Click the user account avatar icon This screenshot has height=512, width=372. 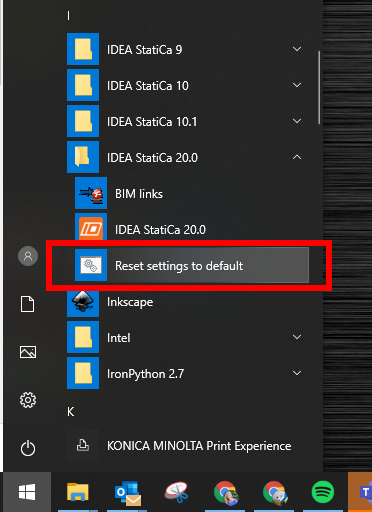28,256
